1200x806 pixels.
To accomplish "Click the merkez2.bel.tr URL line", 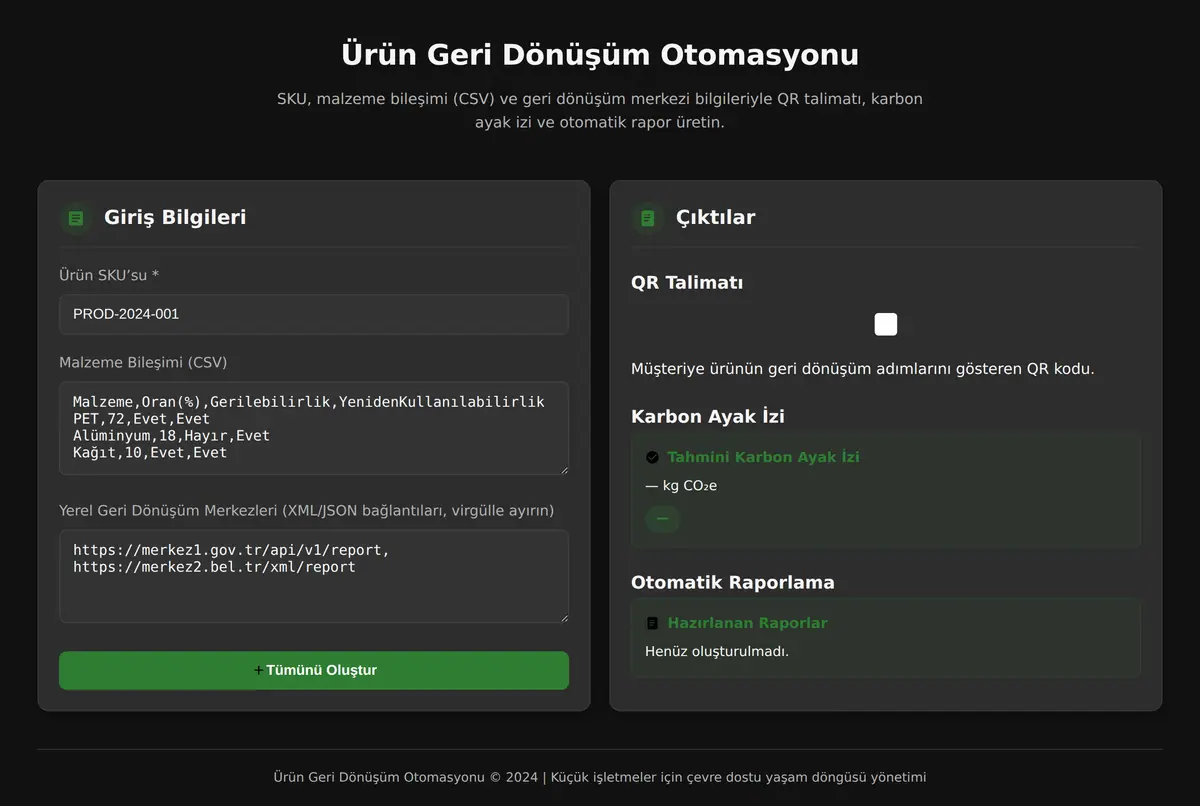I will (214, 567).
